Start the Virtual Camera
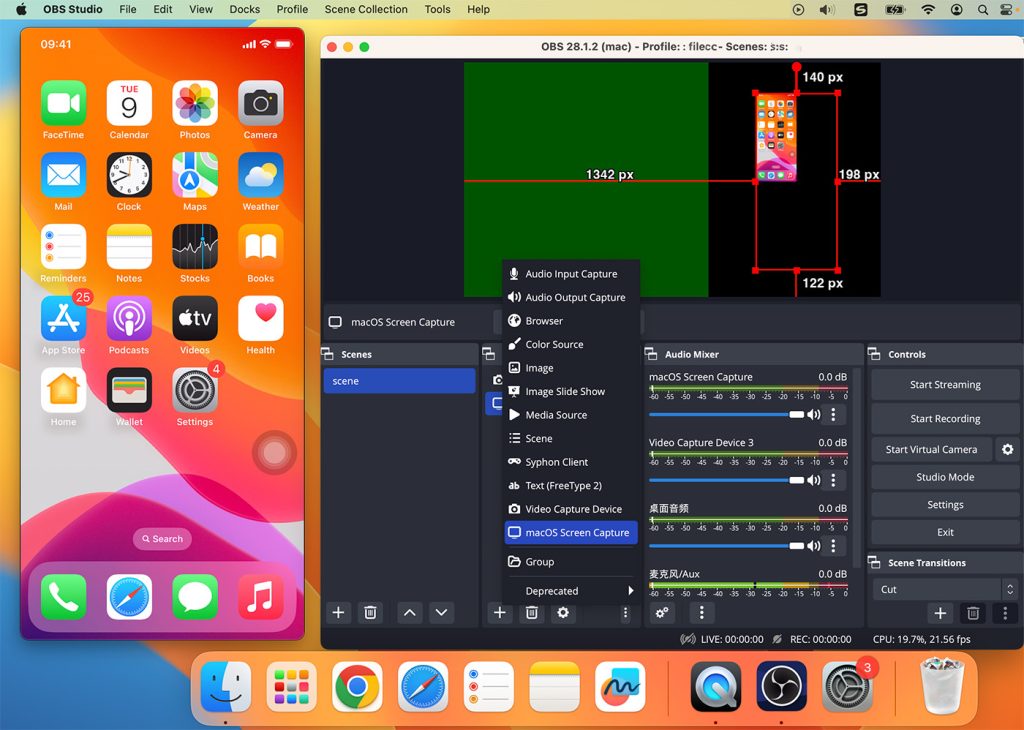1024x730 pixels. [931, 449]
